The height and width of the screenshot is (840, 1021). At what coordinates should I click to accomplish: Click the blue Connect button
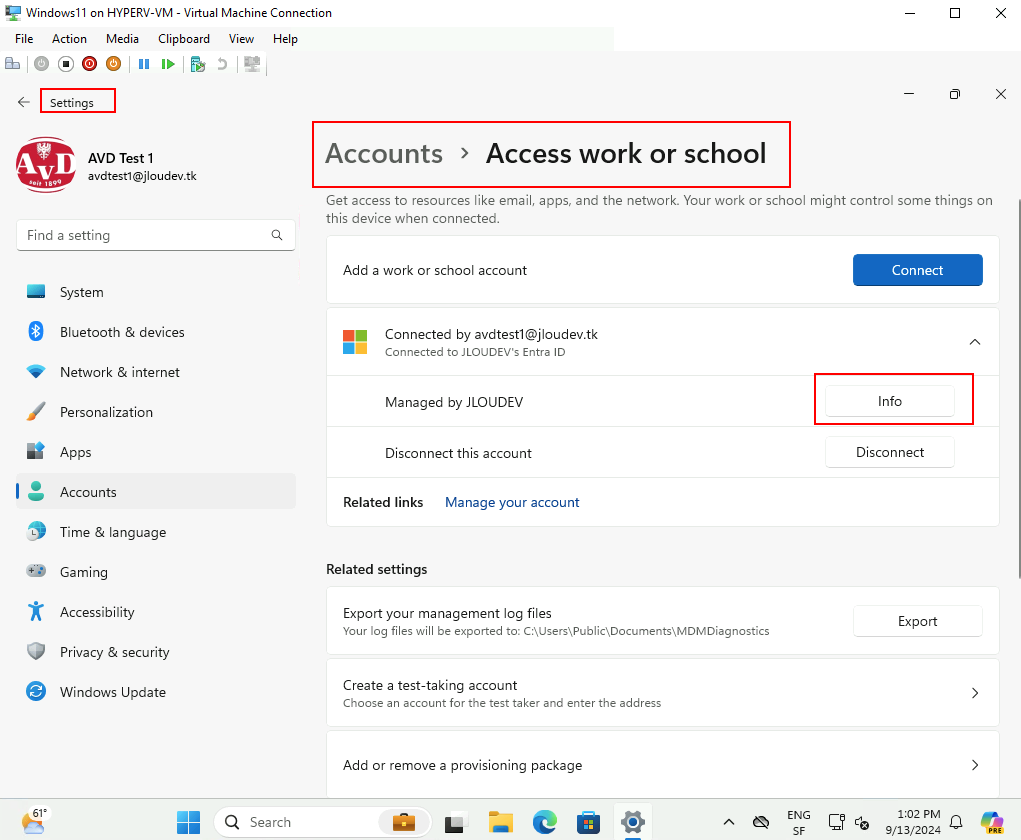click(917, 270)
